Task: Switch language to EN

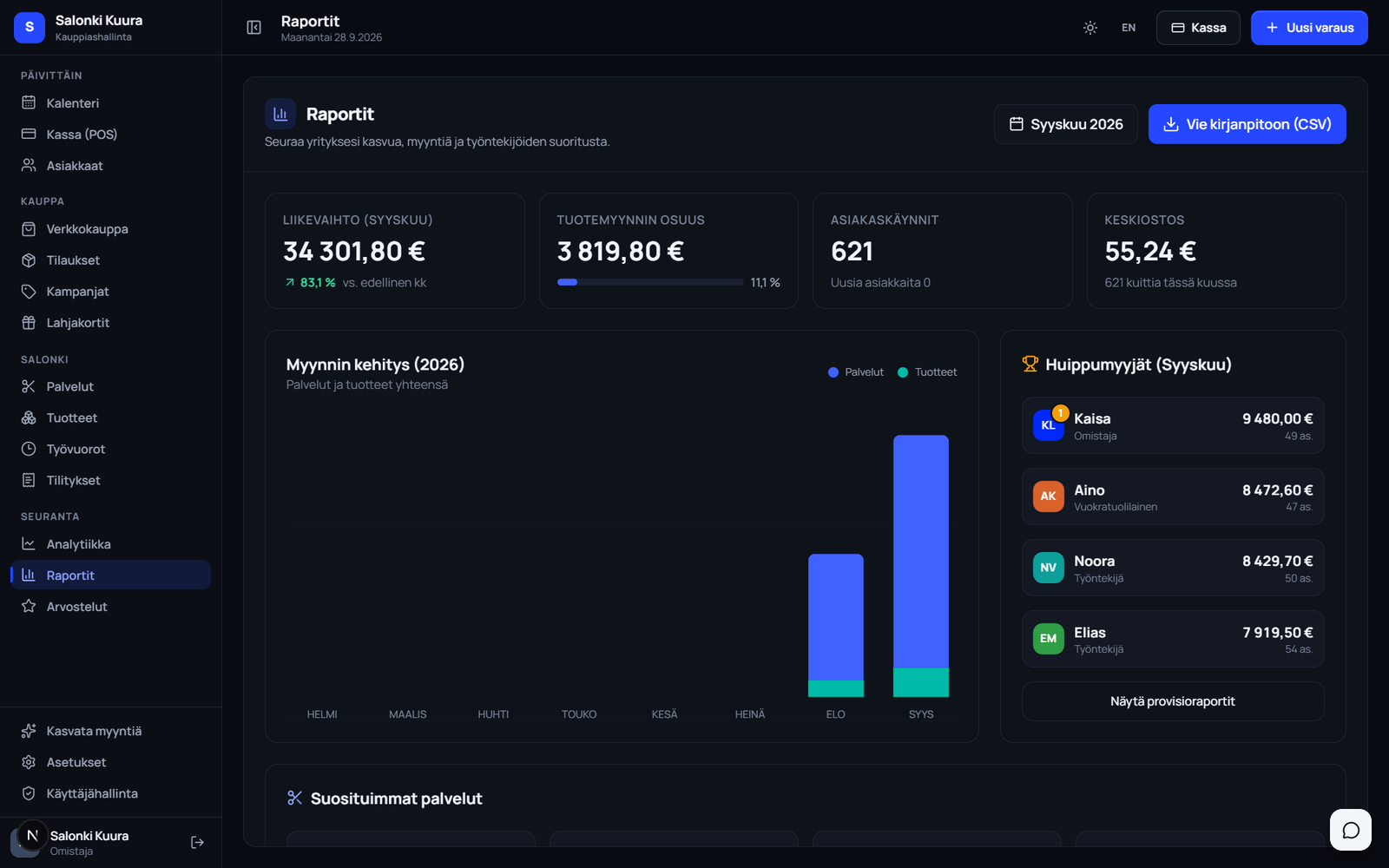Action: click(x=1129, y=28)
